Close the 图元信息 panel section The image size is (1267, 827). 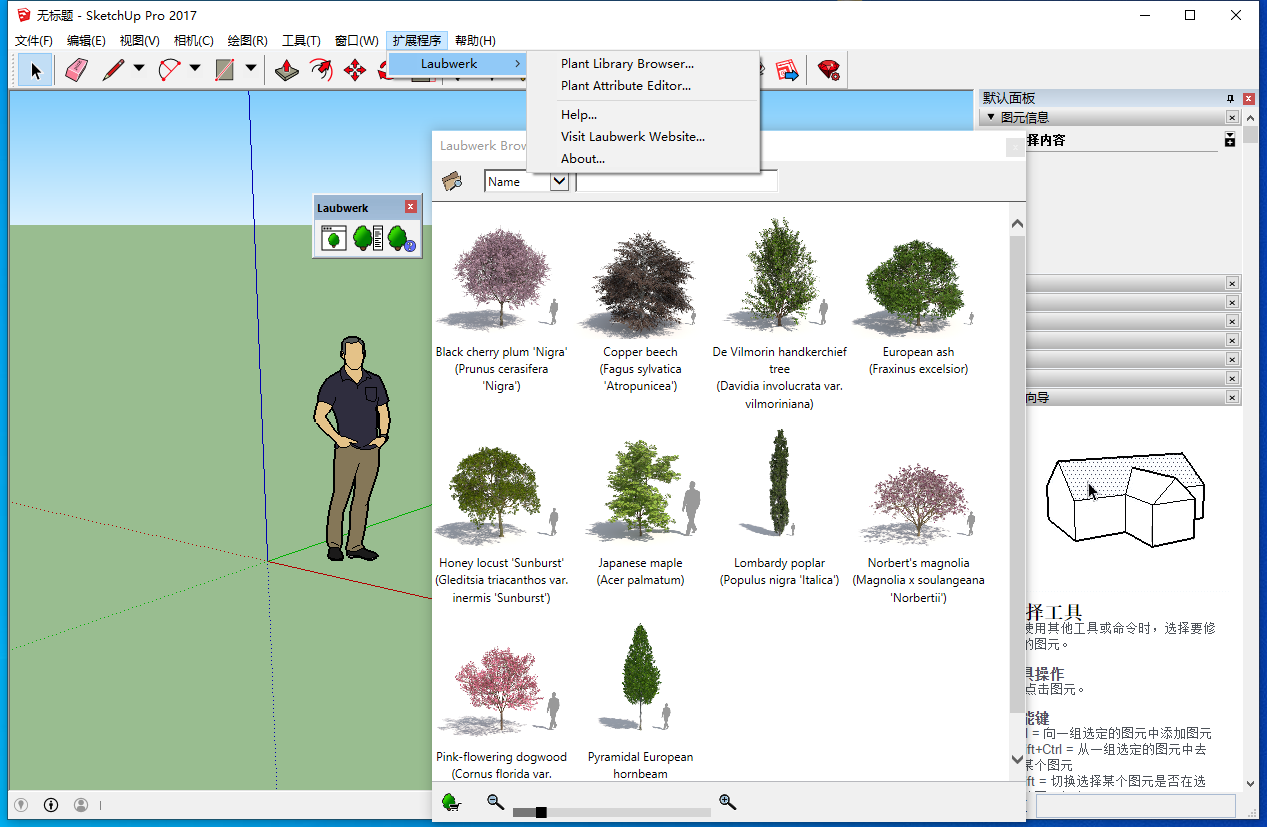pyautogui.click(x=1232, y=117)
